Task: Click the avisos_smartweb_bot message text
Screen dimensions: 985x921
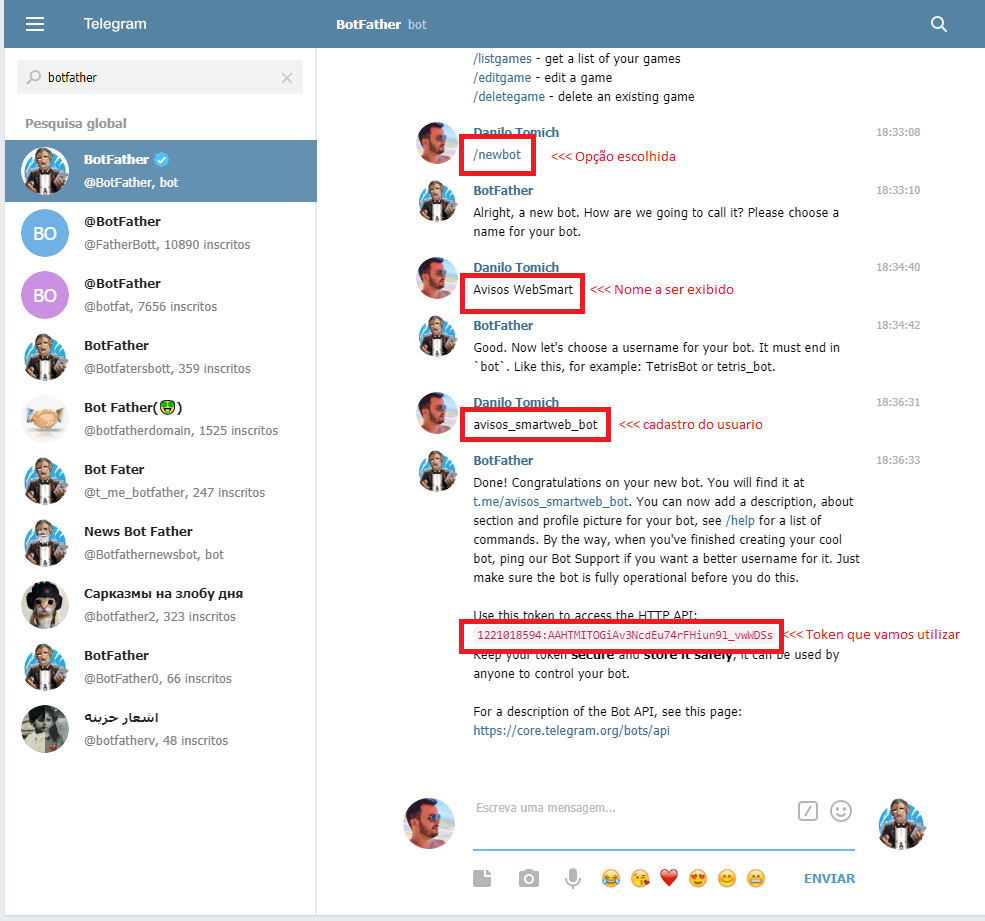Action: [535, 425]
